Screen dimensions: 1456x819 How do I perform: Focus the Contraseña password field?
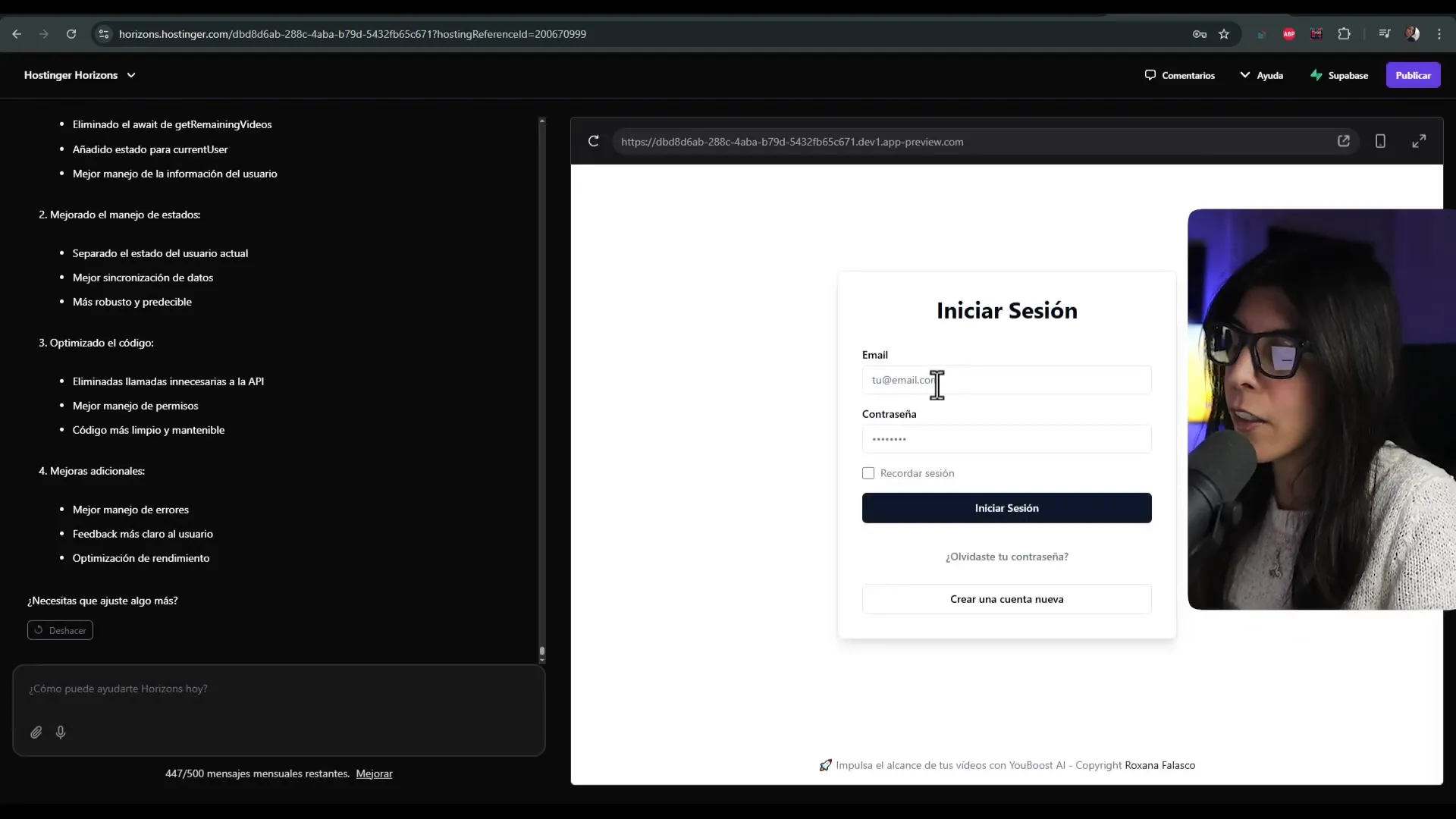(1006, 439)
